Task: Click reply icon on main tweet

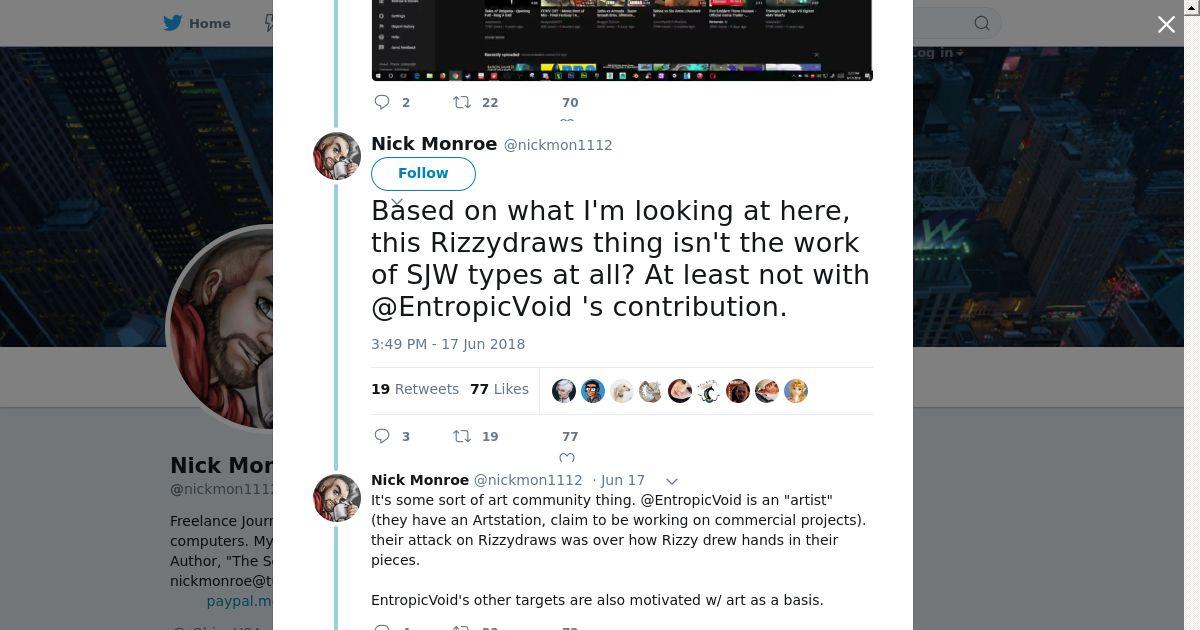Action: [381, 436]
